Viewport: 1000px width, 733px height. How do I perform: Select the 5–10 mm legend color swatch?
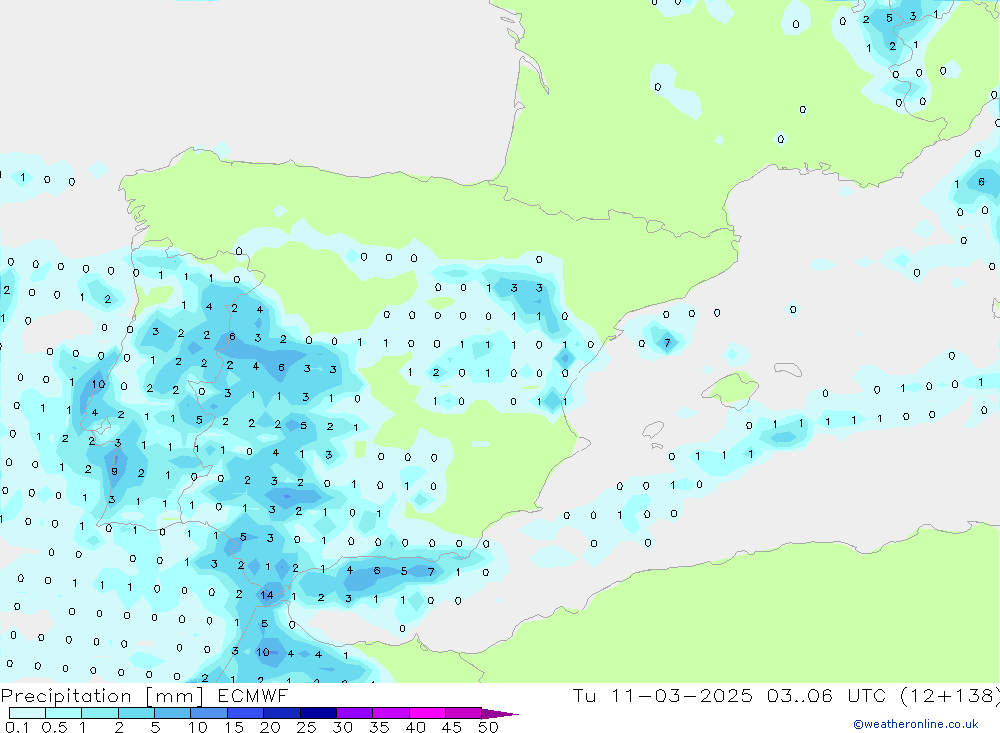(173, 713)
